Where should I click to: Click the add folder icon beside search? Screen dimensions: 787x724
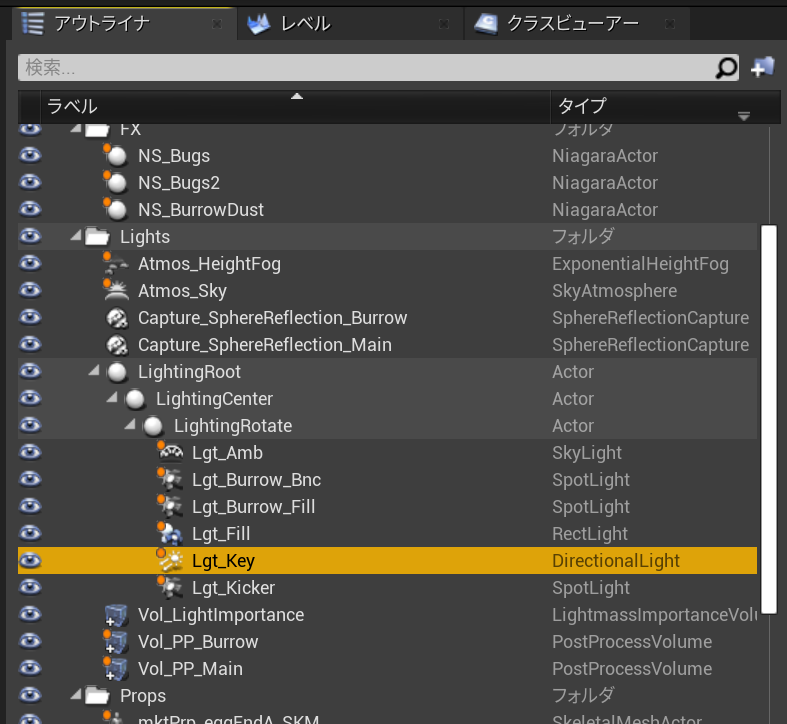762,67
